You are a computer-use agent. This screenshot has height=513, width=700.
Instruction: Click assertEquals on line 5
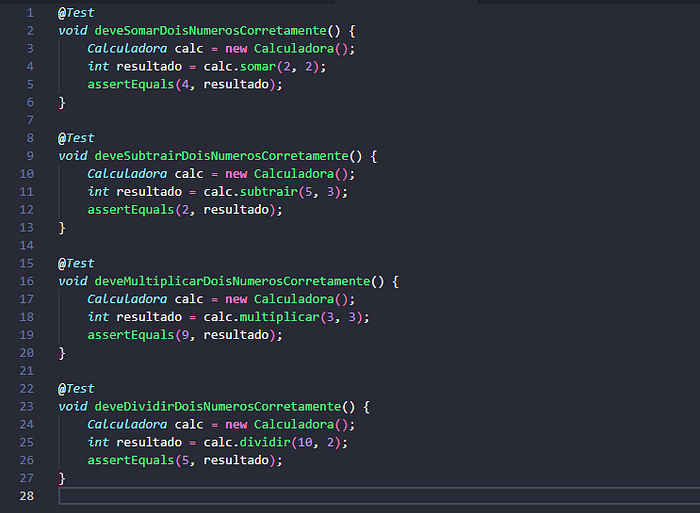coord(130,84)
